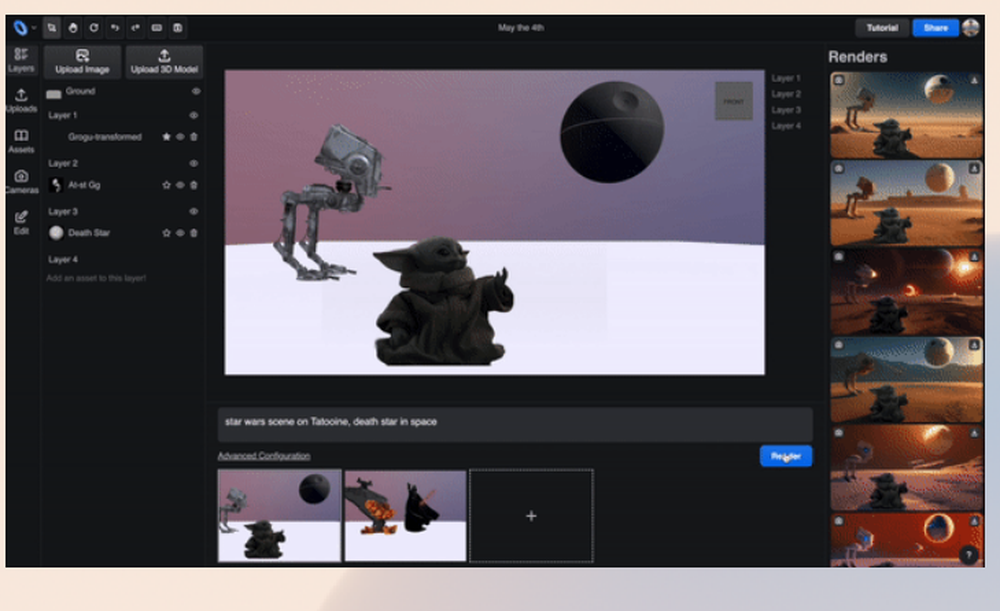
Task: Click the Upload 3D Model button
Action: coord(164,62)
